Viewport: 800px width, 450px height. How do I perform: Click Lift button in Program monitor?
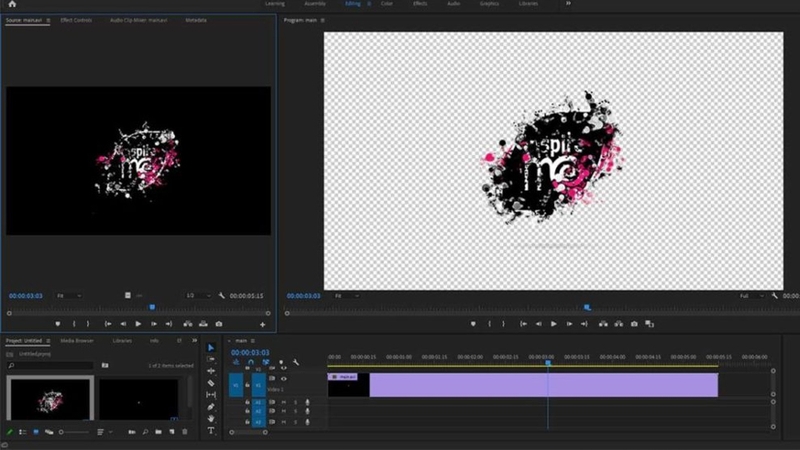point(603,324)
